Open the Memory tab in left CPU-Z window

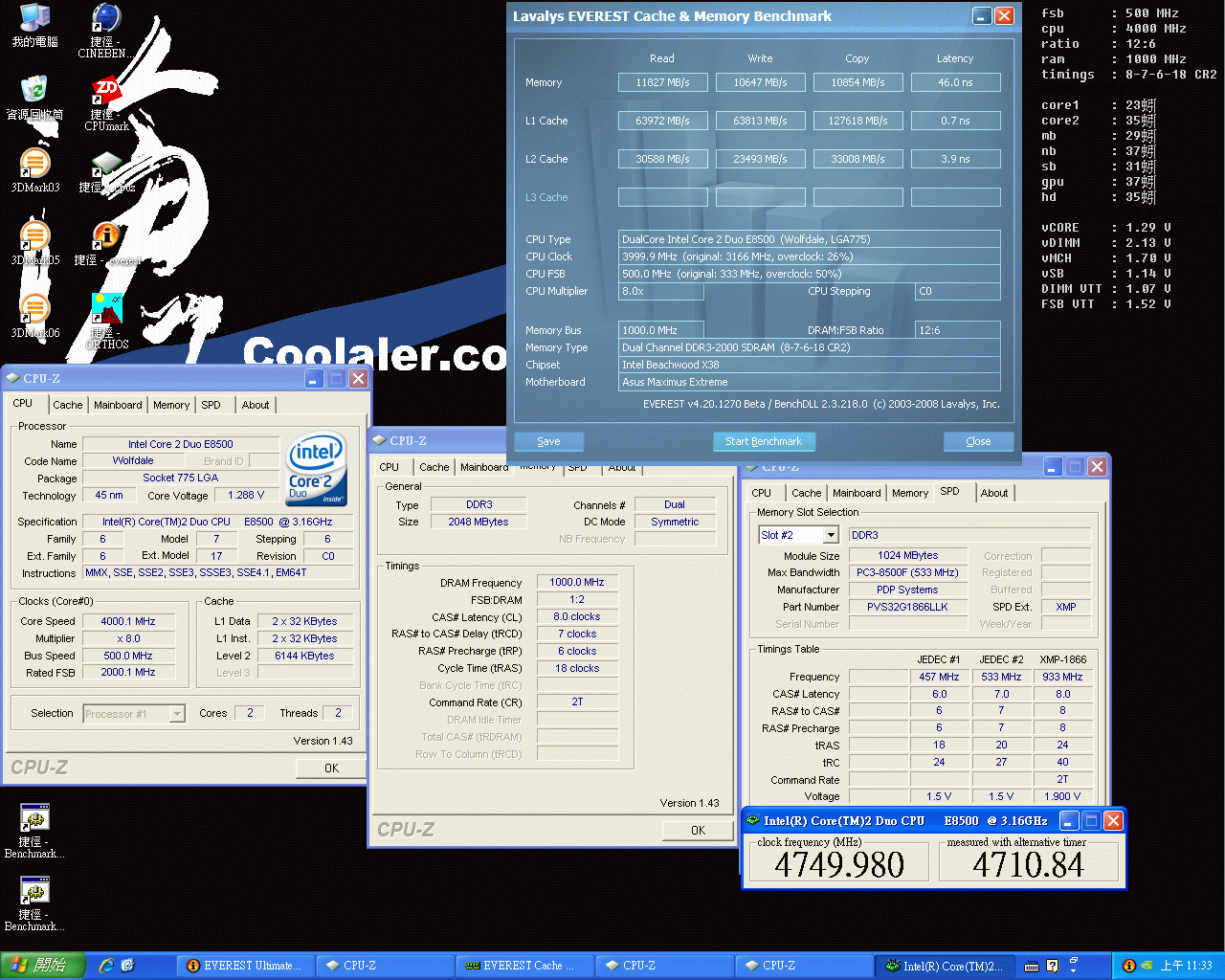click(x=171, y=405)
